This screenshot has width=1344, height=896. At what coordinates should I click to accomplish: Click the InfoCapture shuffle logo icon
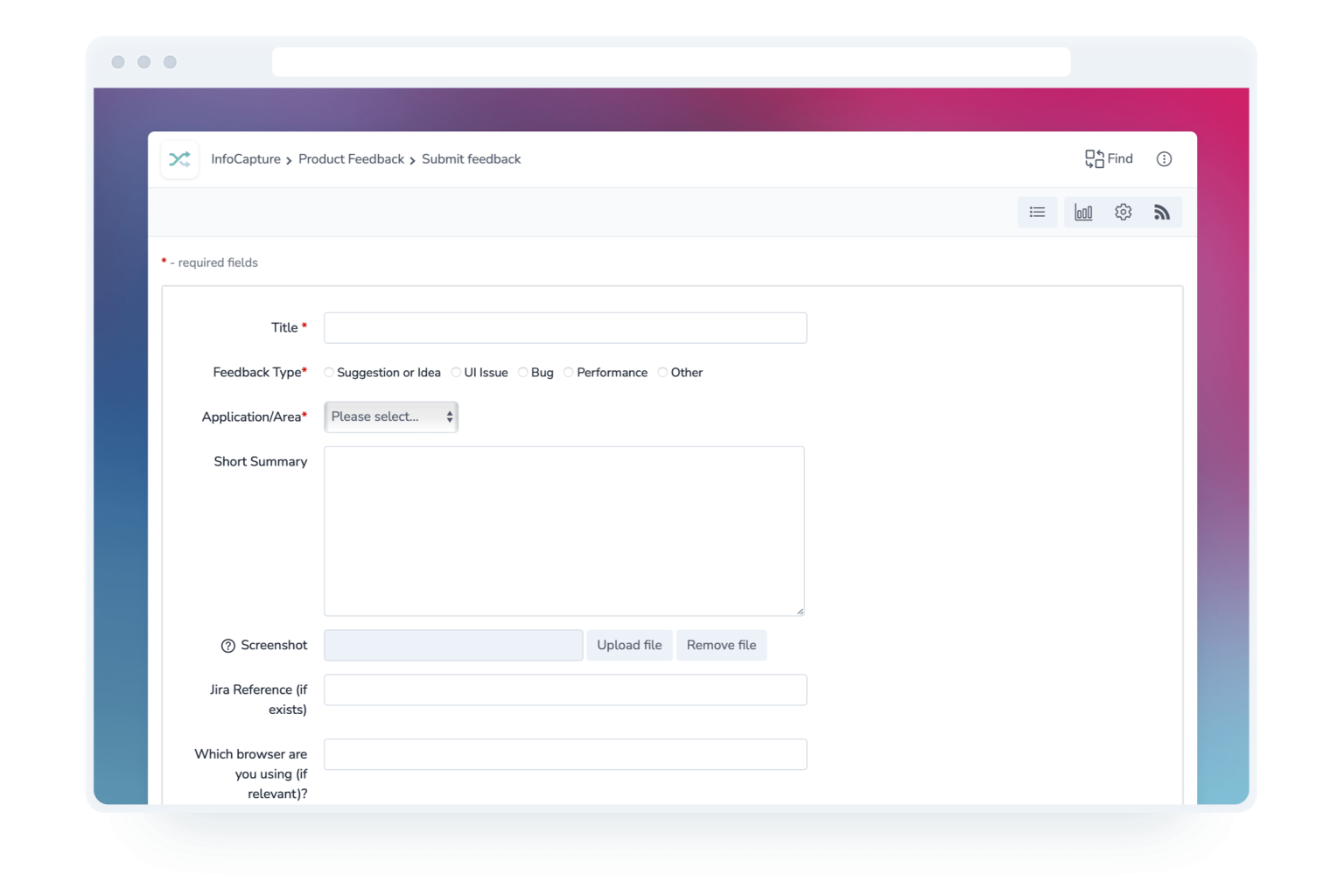pyautogui.click(x=178, y=159)
